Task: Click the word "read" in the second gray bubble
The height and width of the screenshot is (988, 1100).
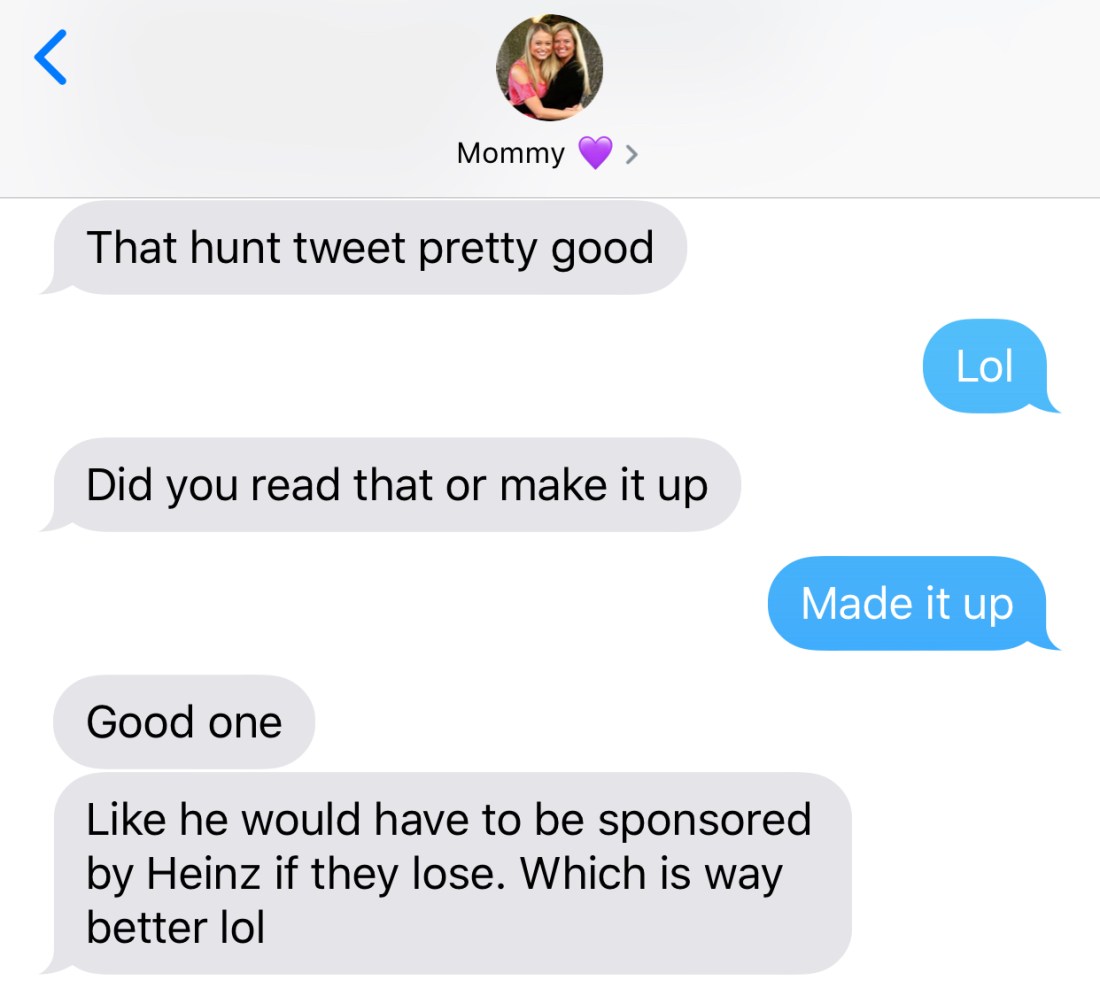Action: [x=297, y=485]
